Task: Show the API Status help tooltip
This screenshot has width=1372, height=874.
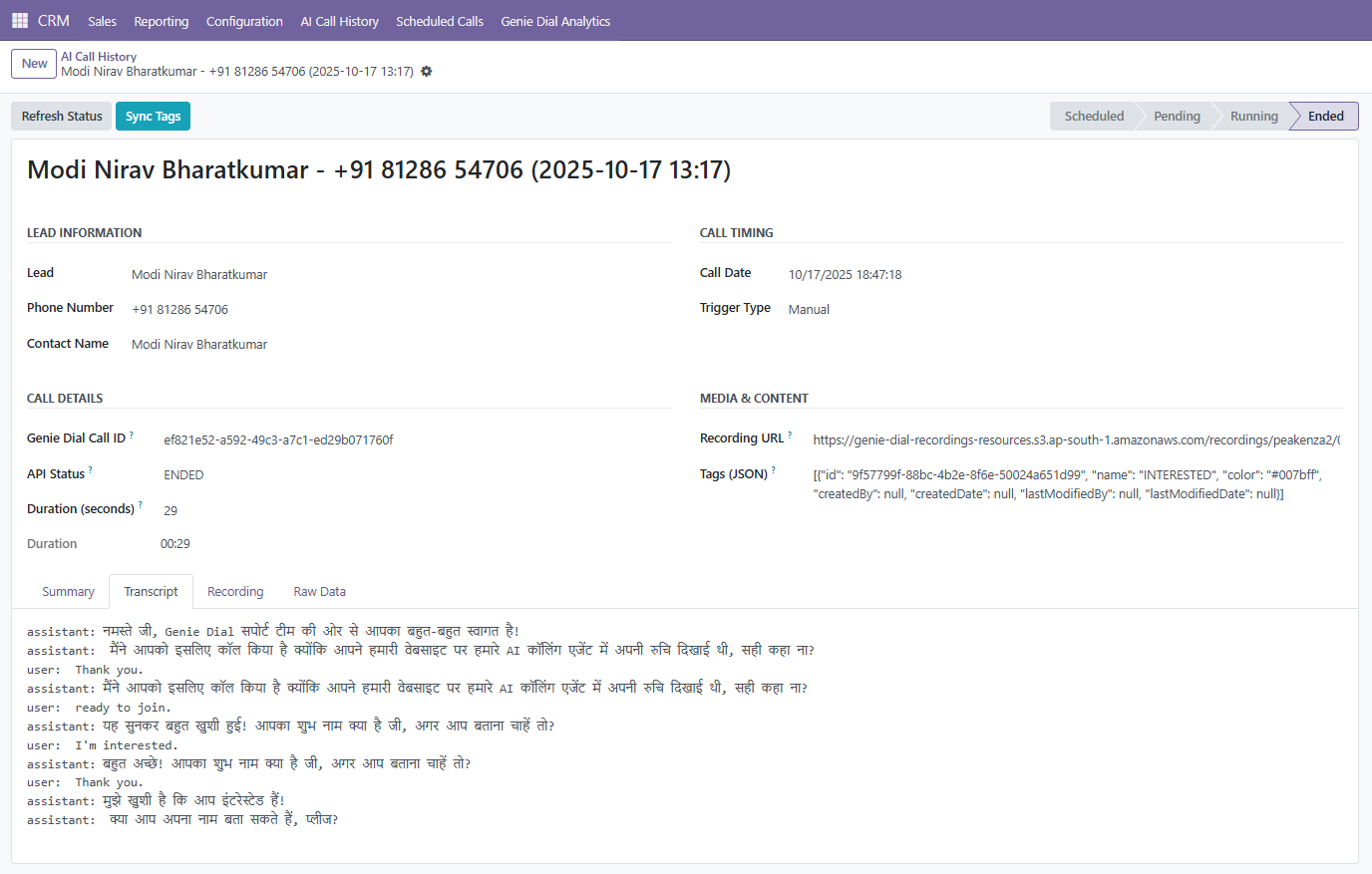Action: 91,470
